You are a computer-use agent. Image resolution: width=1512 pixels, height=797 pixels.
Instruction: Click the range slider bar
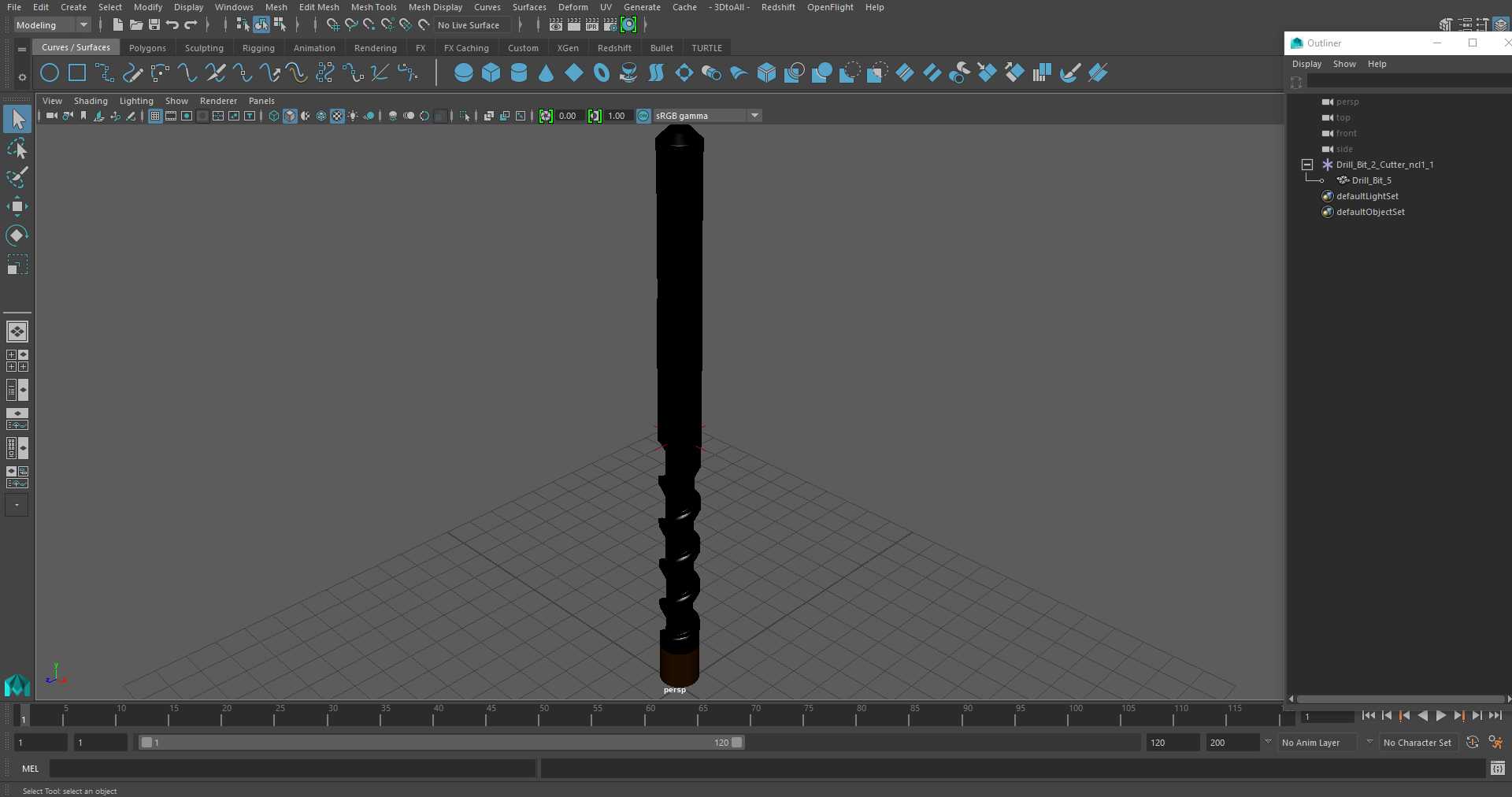441,743
